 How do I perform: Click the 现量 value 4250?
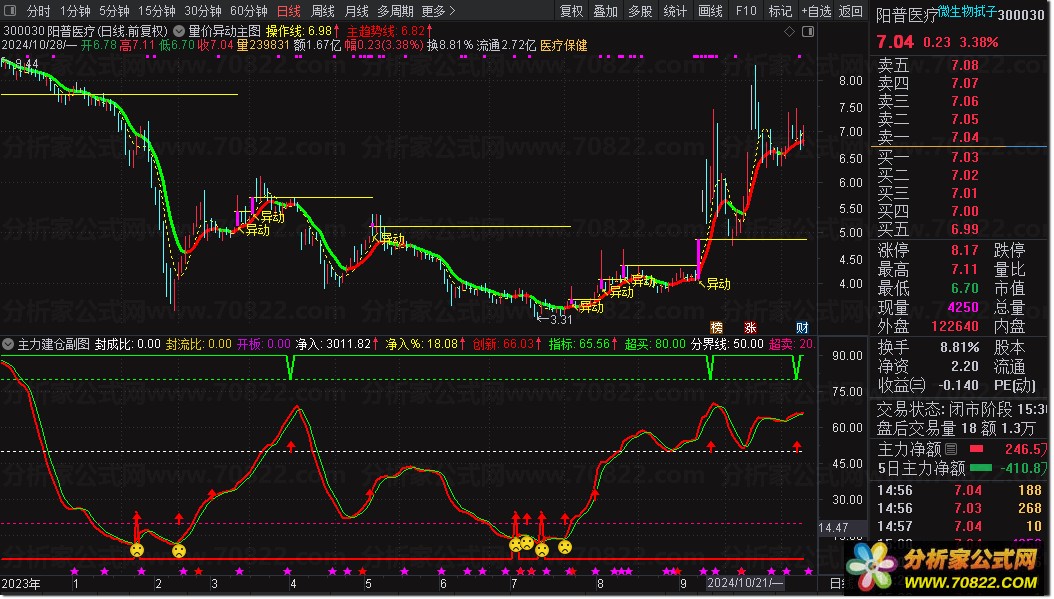point(963,307)
